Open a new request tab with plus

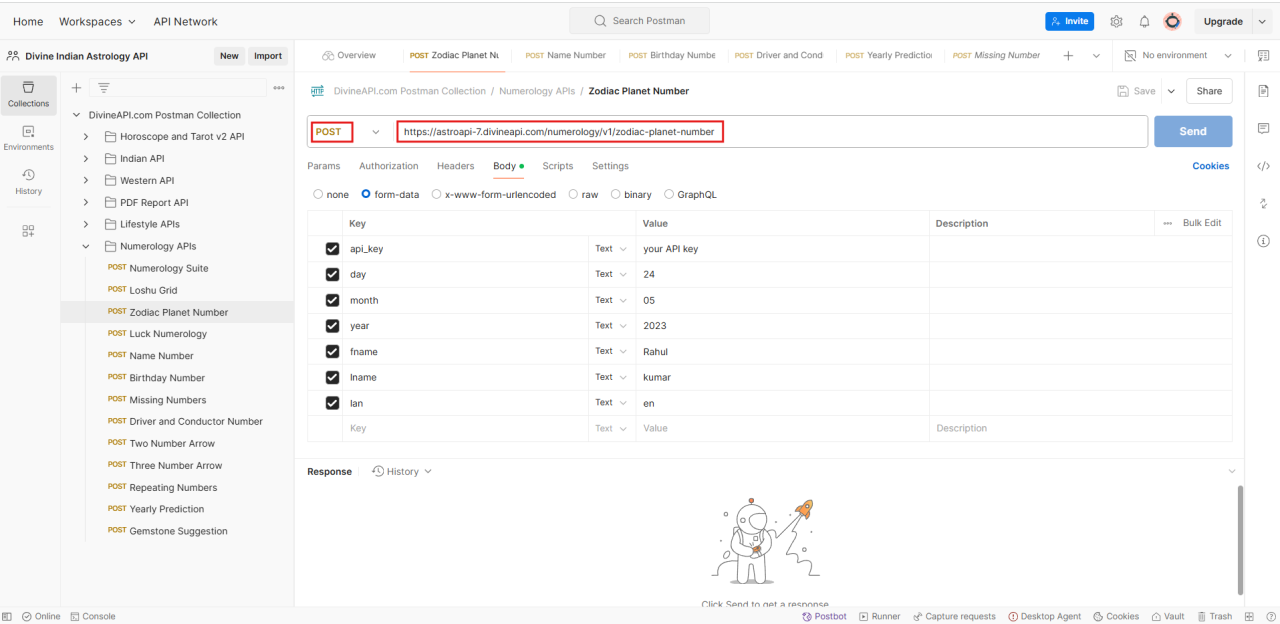[1068, 56]
